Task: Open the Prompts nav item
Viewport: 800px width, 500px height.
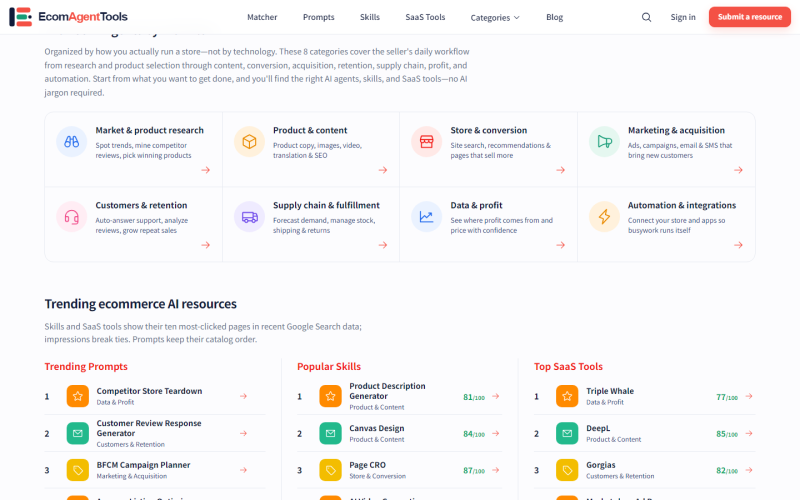Action: [319, 17]
